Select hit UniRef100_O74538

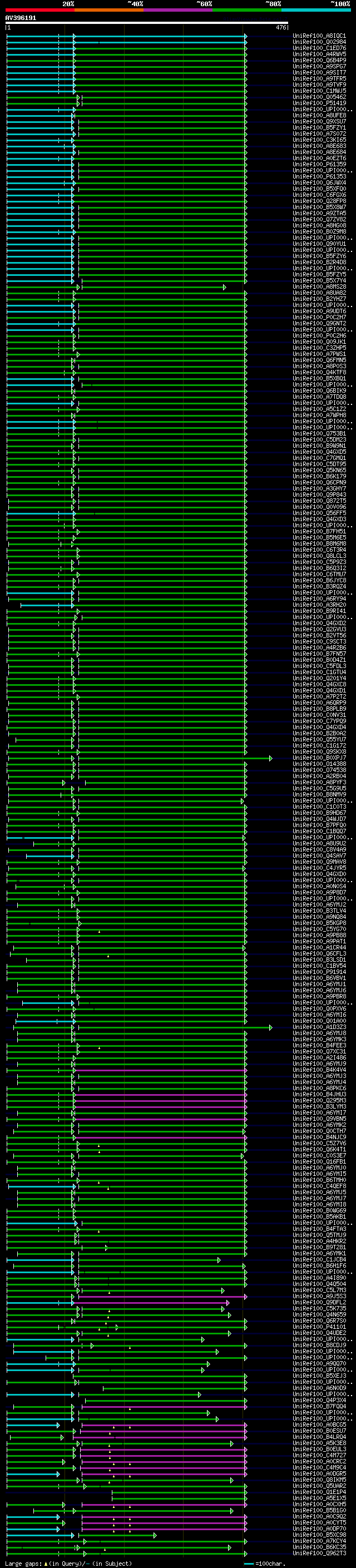click(x=319, y=770)
